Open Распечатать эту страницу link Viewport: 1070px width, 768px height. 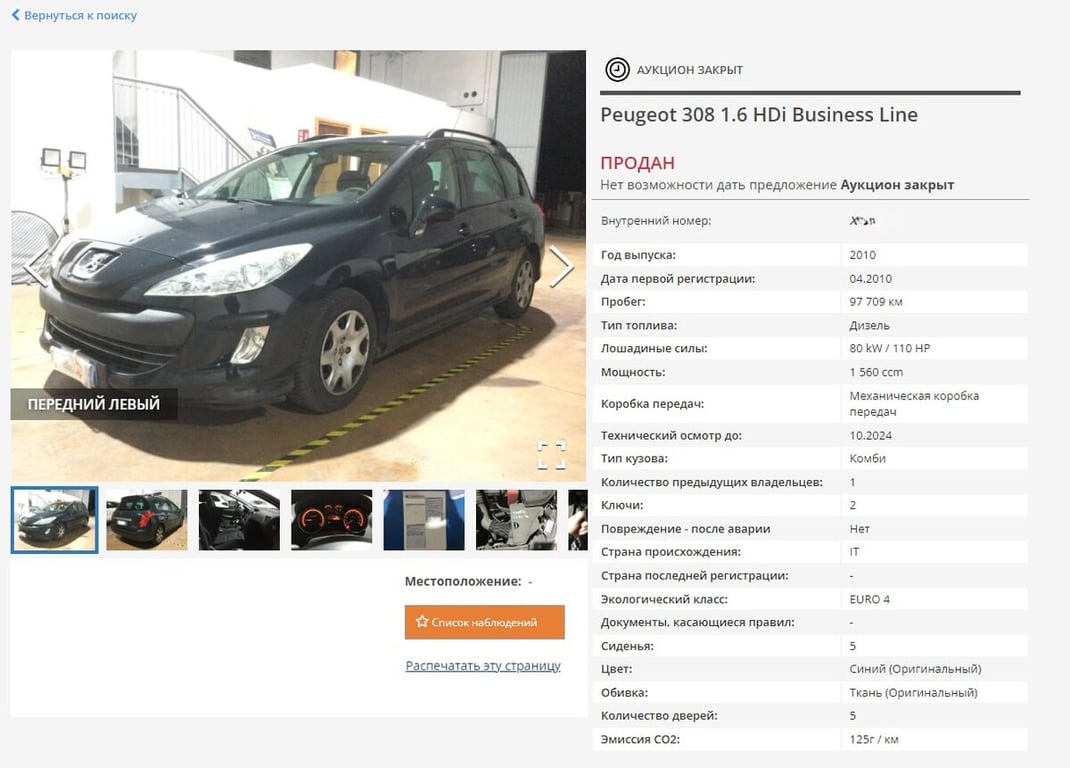tap(483, 666)
